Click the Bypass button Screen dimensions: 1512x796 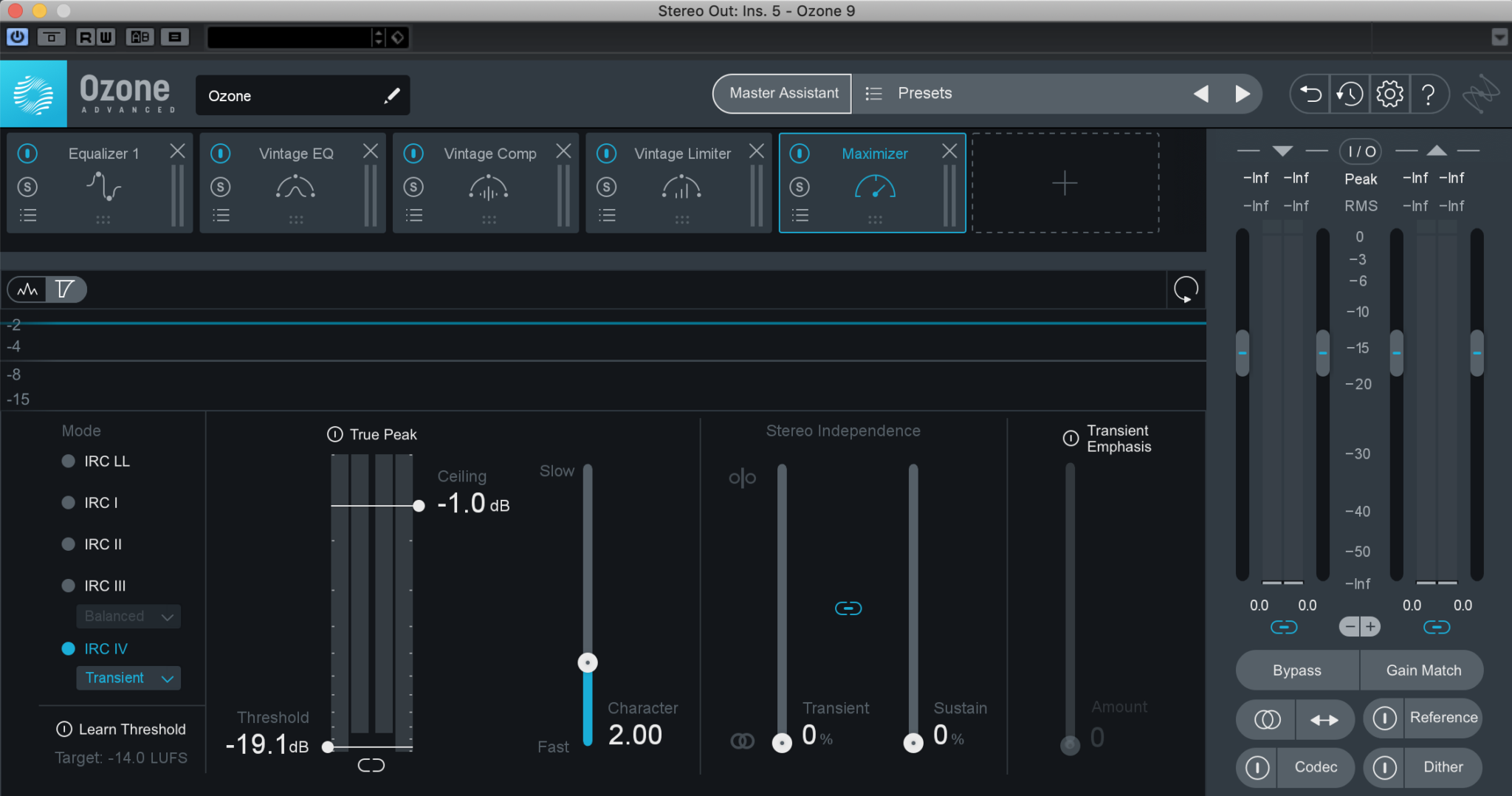1297,670
